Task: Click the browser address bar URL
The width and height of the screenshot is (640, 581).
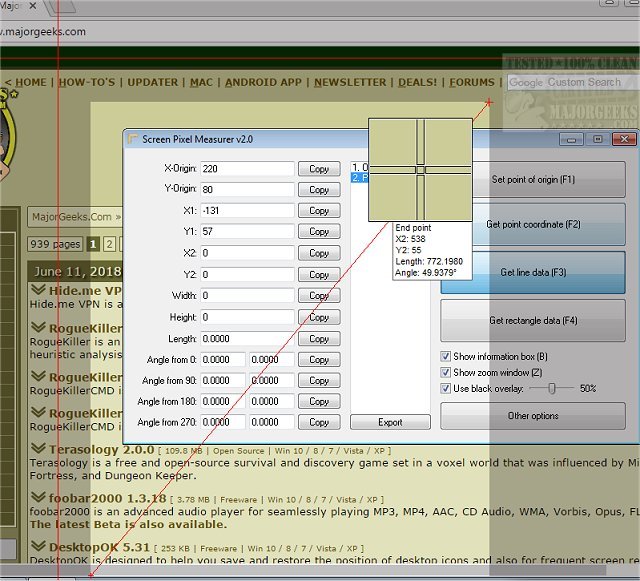Action: pos(43,31)
